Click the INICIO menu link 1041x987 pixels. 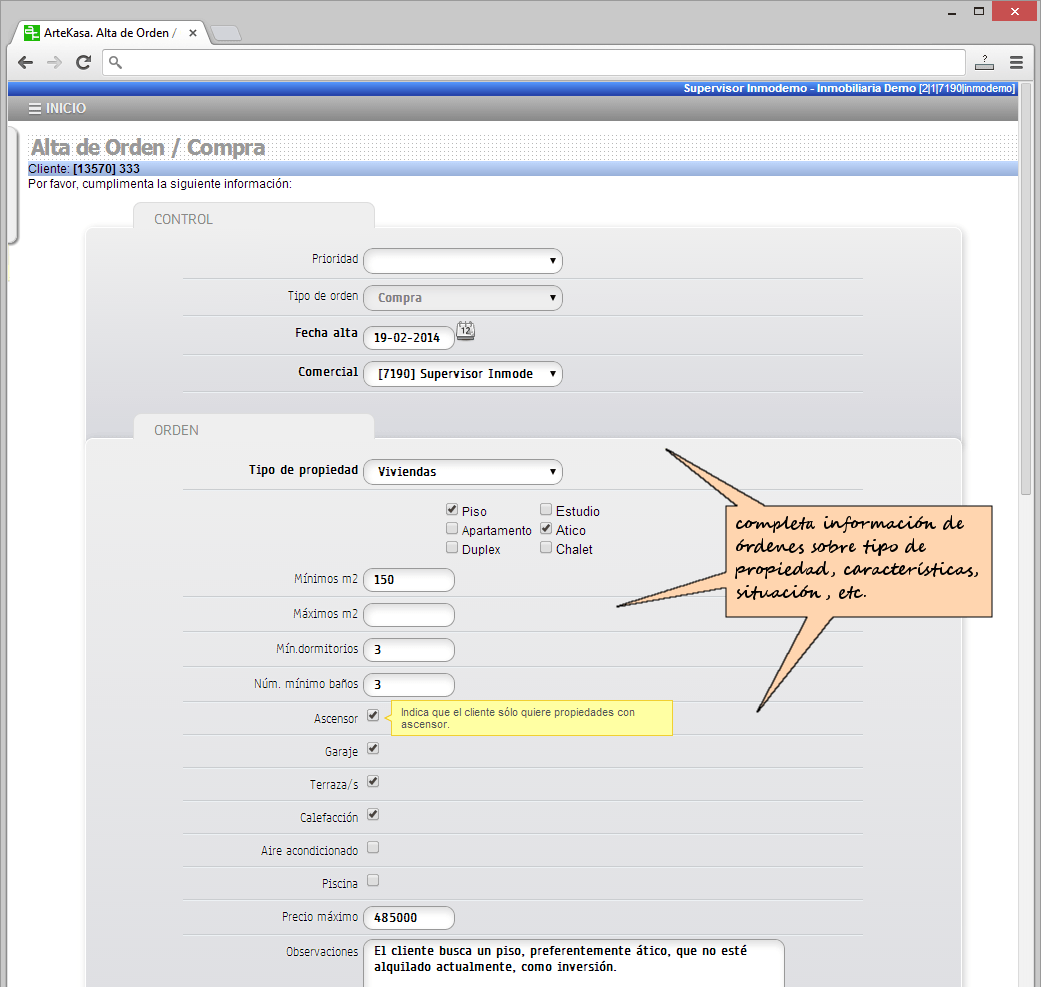66,109
